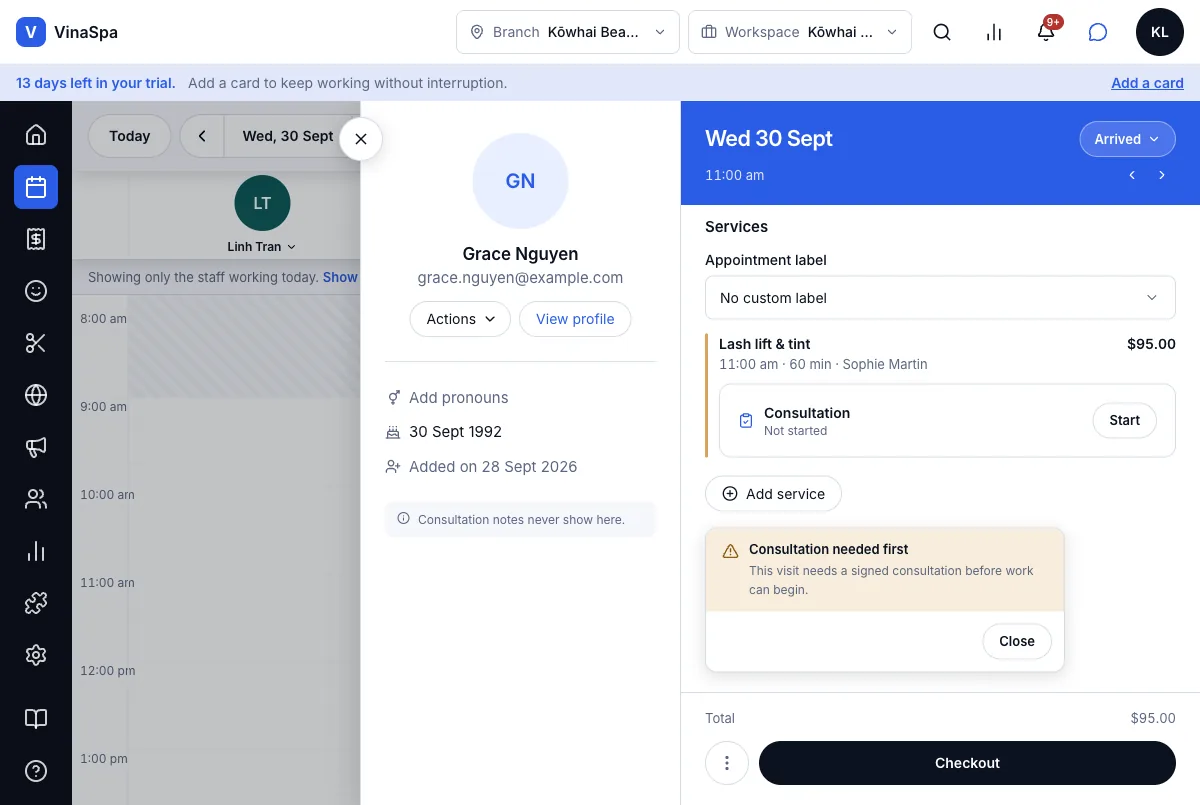Open the megaphone marketing icon in sidebar
The image size is (1200, 805).
click(36, 447)
